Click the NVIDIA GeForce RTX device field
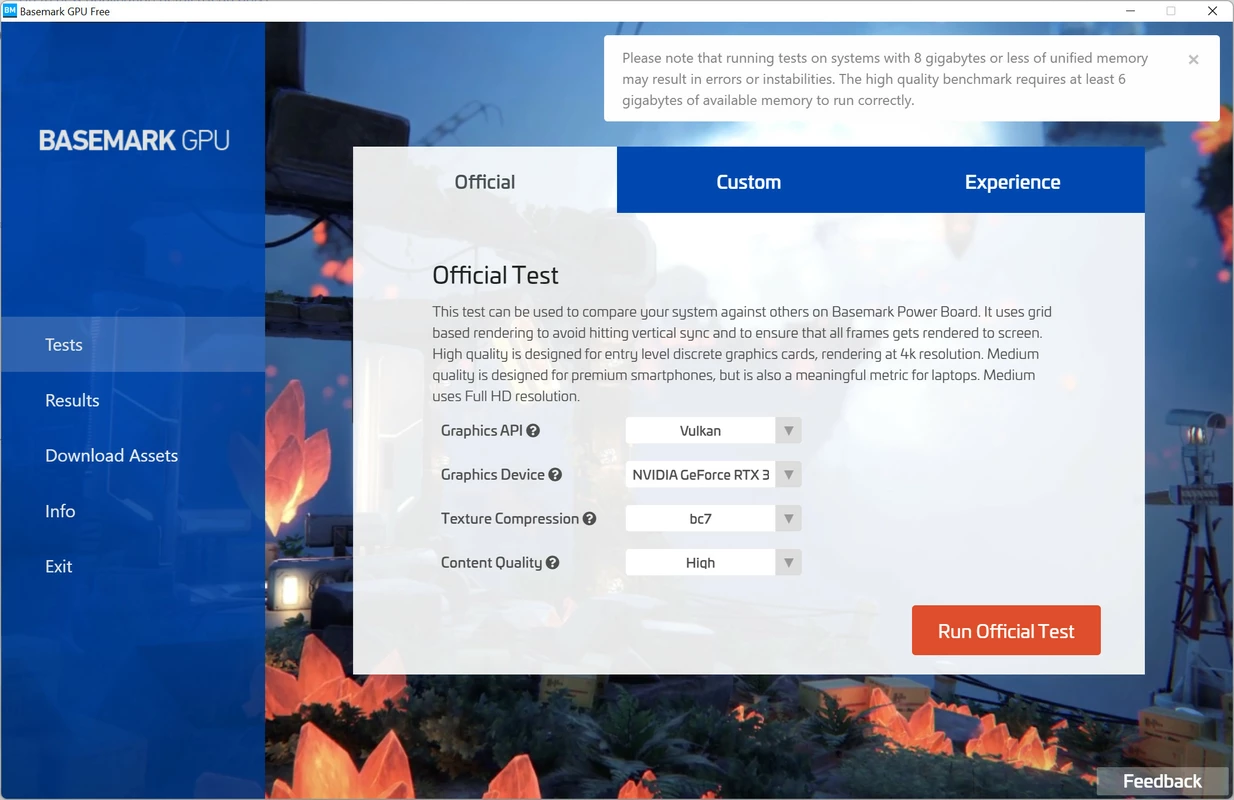 click(701, 475)
